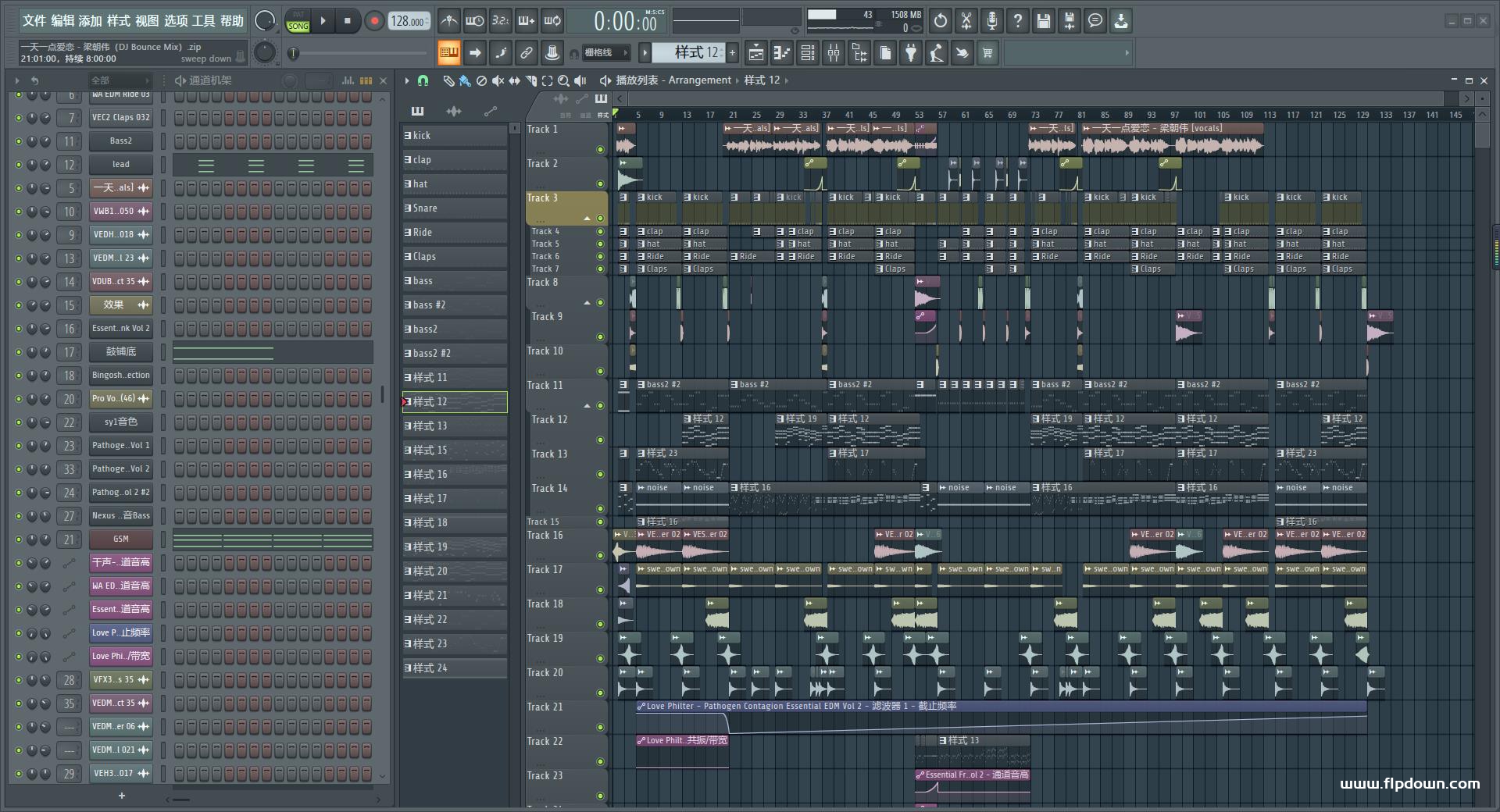1500x812 pixels.
Task: Stop playback with the Stop button
Action: pos(348,21)
